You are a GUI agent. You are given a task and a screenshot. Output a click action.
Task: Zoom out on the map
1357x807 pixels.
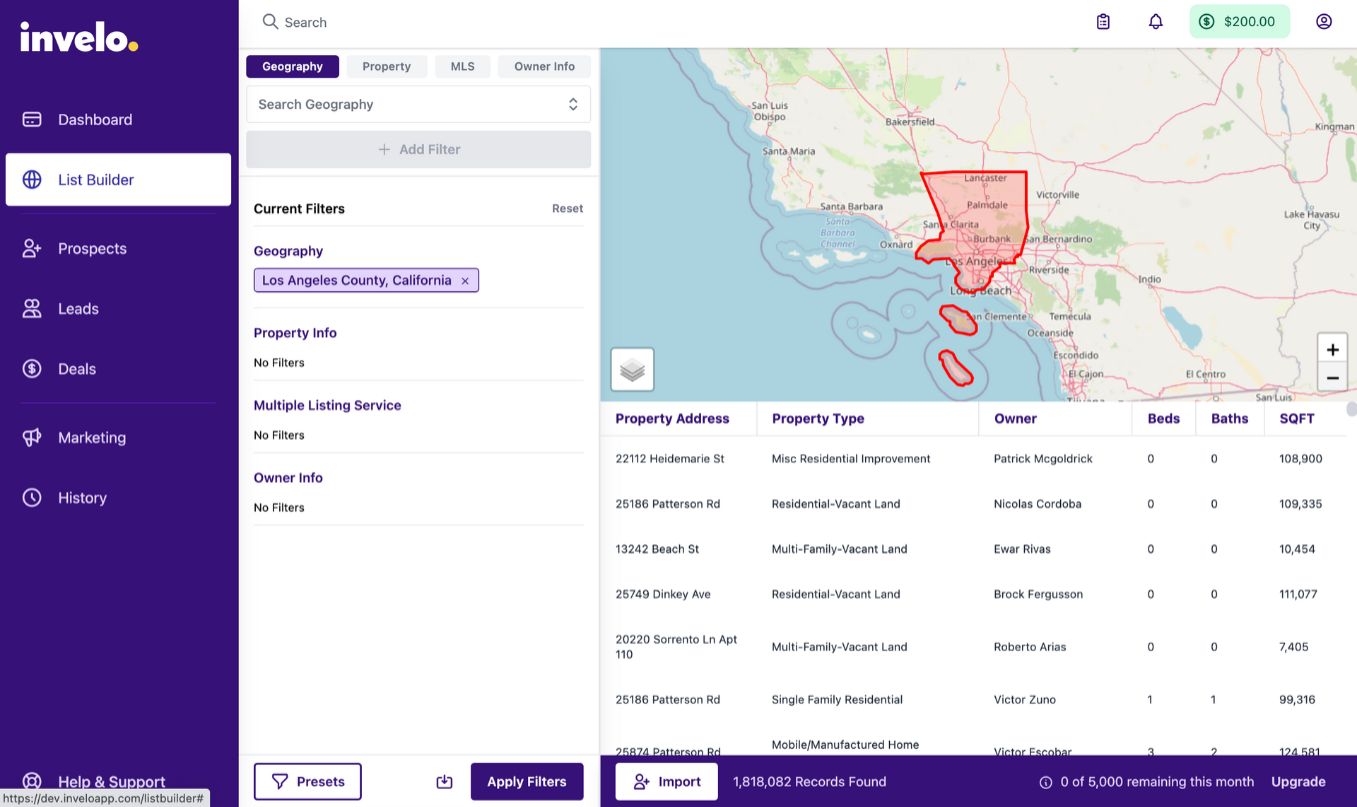click(1332, 378)
